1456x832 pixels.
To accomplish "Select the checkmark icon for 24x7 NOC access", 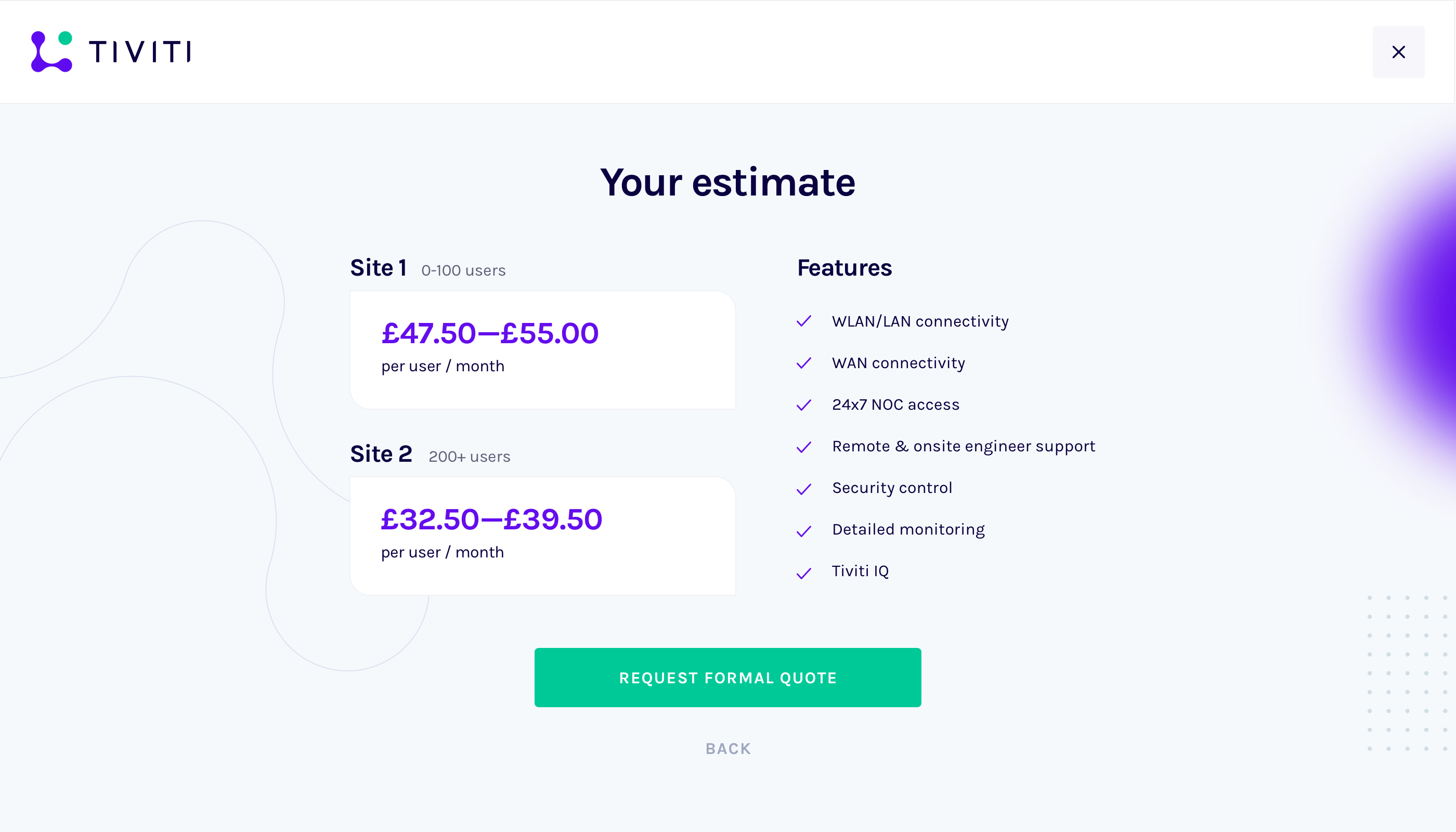I will point(804,405).
